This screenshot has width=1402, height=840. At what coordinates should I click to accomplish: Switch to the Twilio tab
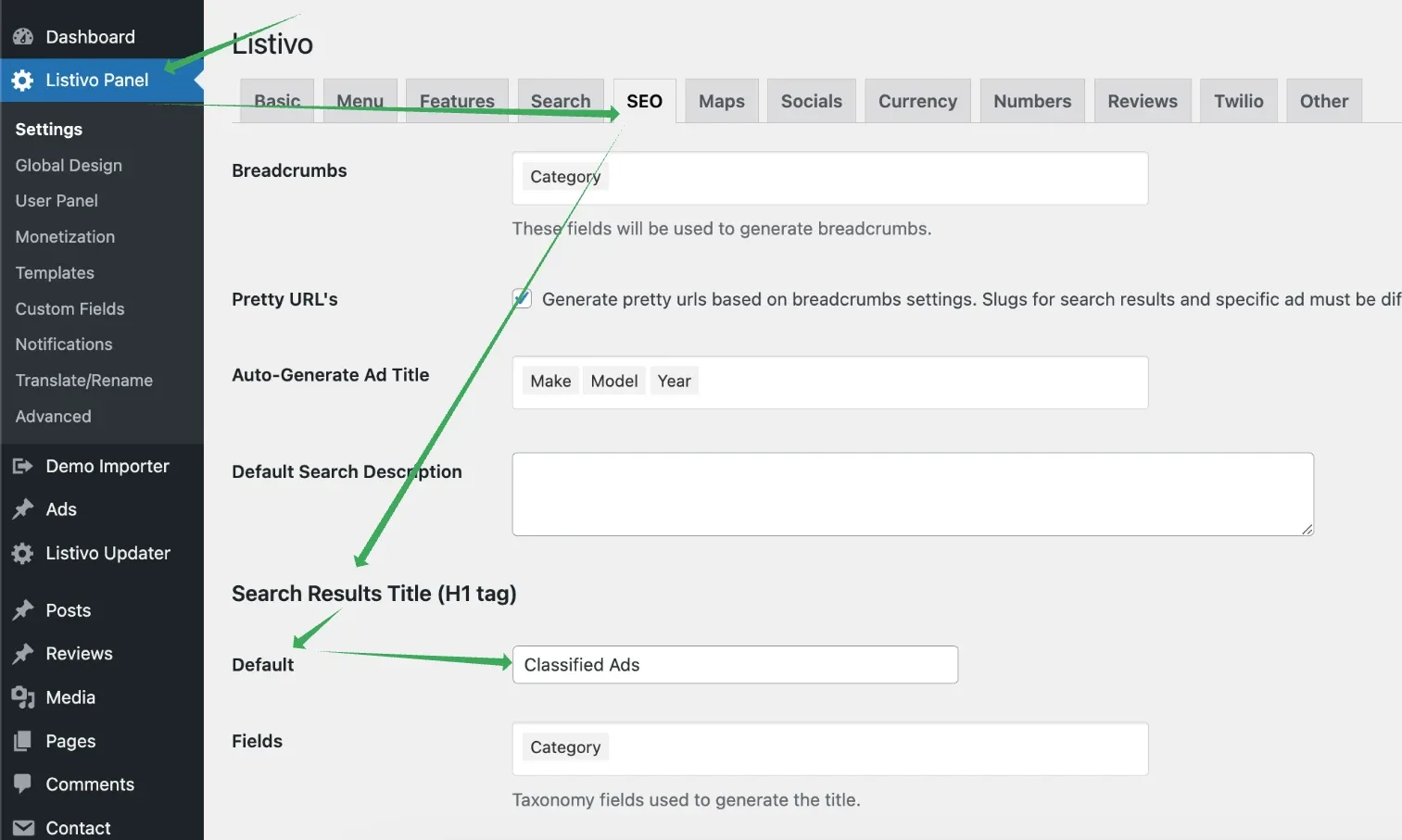point(1239,101)
